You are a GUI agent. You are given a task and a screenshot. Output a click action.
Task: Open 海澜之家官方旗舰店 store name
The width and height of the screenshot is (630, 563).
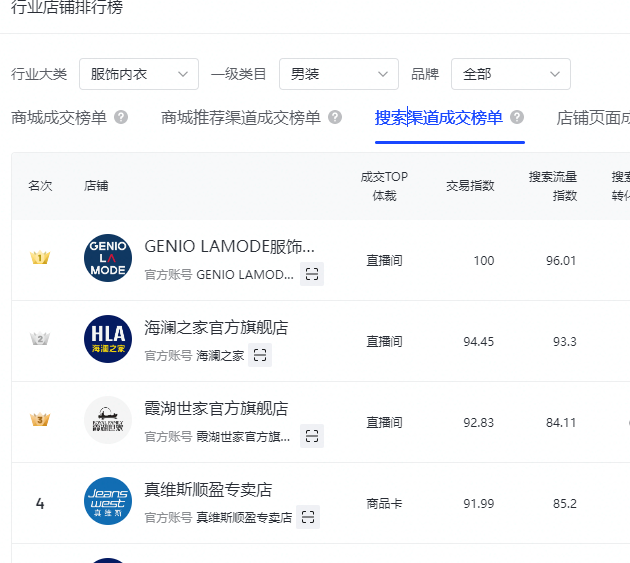216,328
